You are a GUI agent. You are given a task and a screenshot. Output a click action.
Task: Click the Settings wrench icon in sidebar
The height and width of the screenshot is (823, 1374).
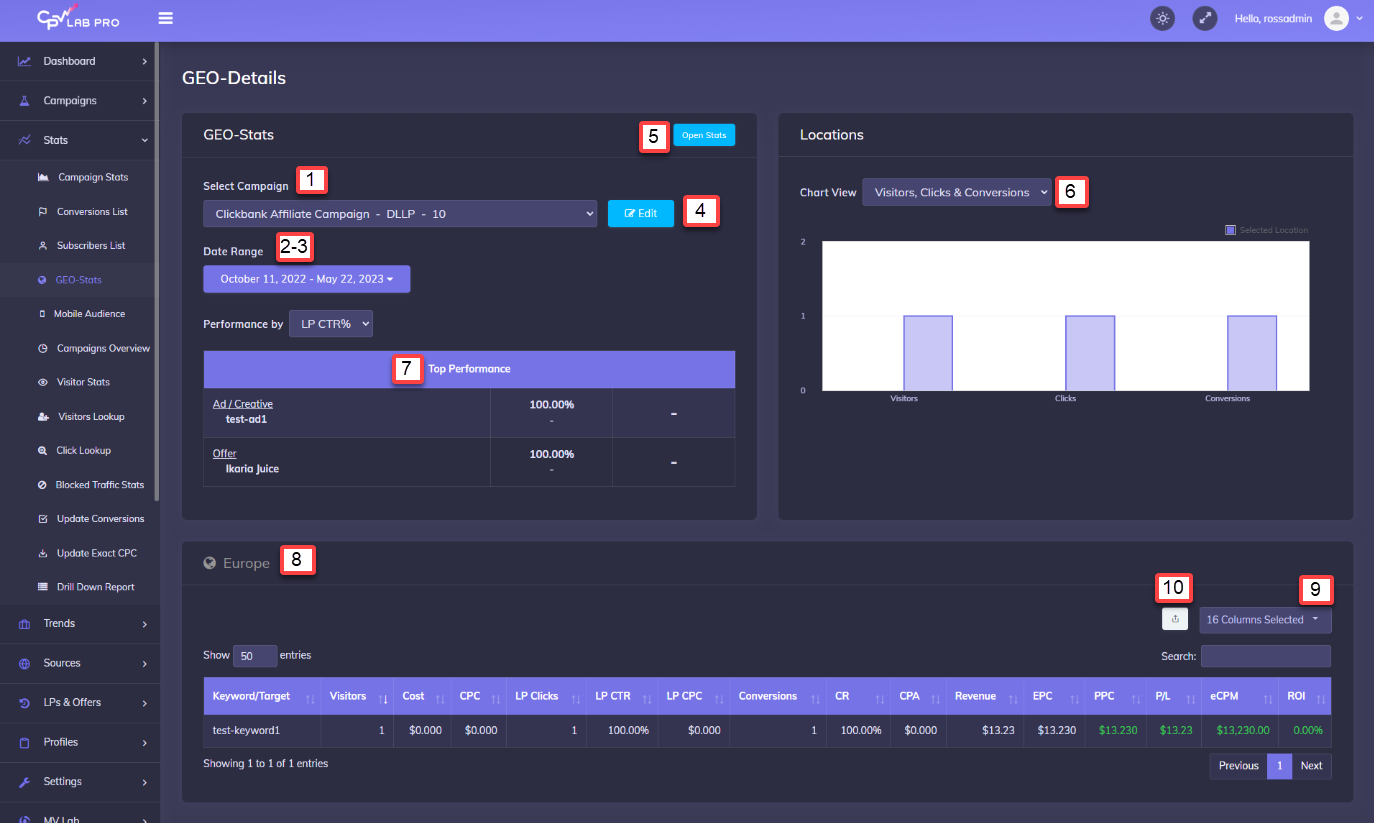(x=25, y=781)
